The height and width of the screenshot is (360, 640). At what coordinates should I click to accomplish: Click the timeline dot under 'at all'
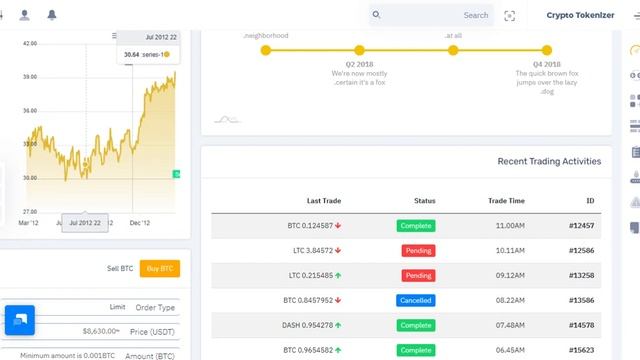coord(453,50)
